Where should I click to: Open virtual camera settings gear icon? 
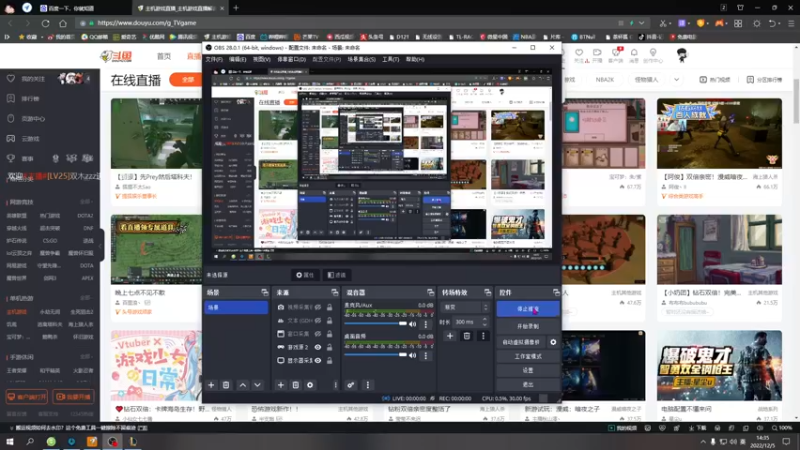coord(553,342)
